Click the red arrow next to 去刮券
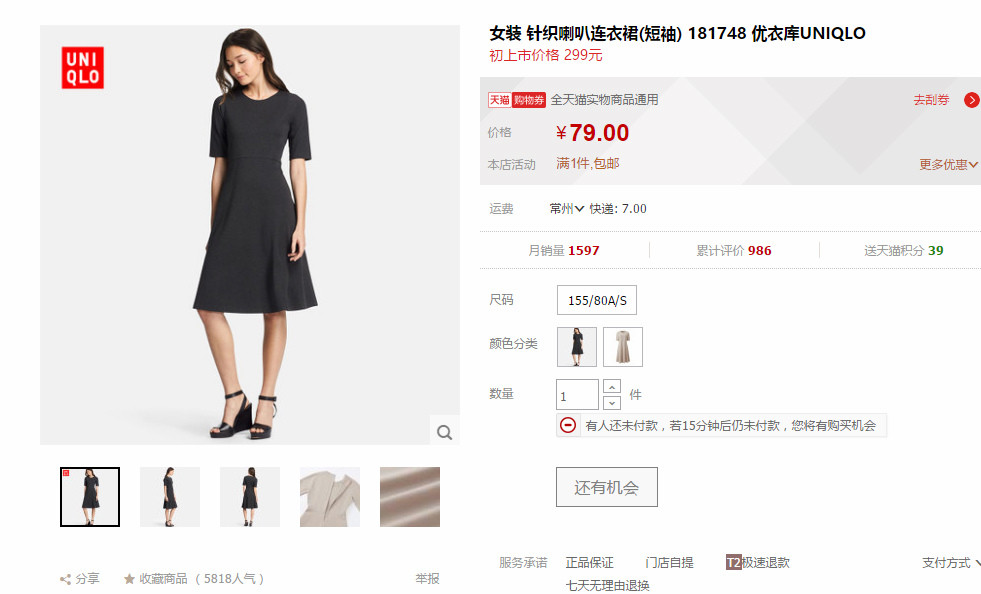Viewport: 981px width, 594px height. pos(972,100)
